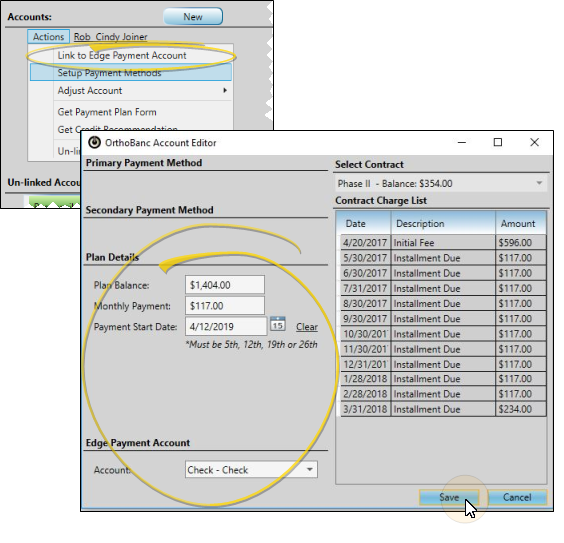The height and width of the screenshot is (543, 564).
Task: Open the Actions menu
Action: [x=48, y=37]
